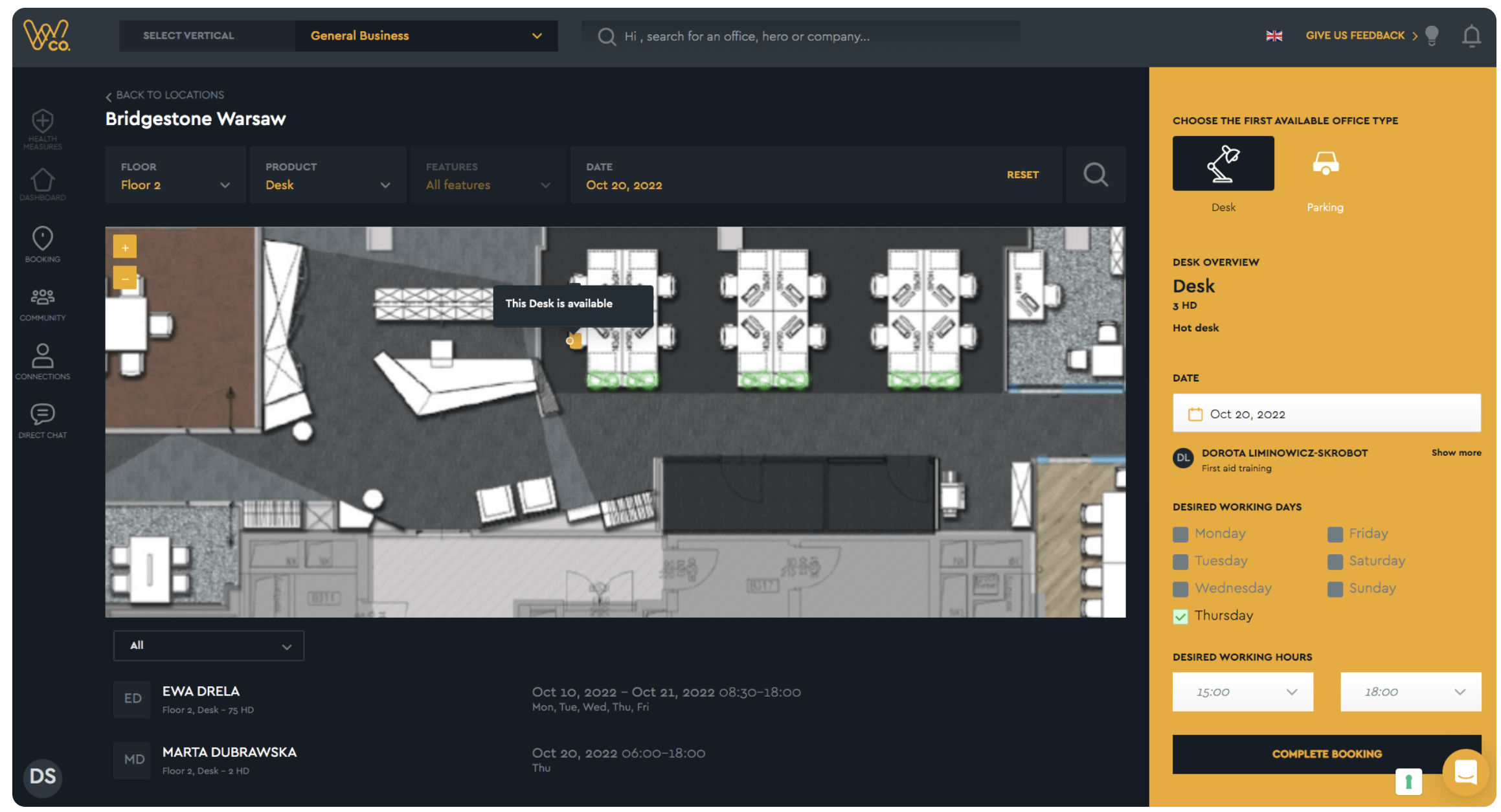1501x812 pixels.
Task: Select the Parking office type
Action: (x=1324, y=164)
